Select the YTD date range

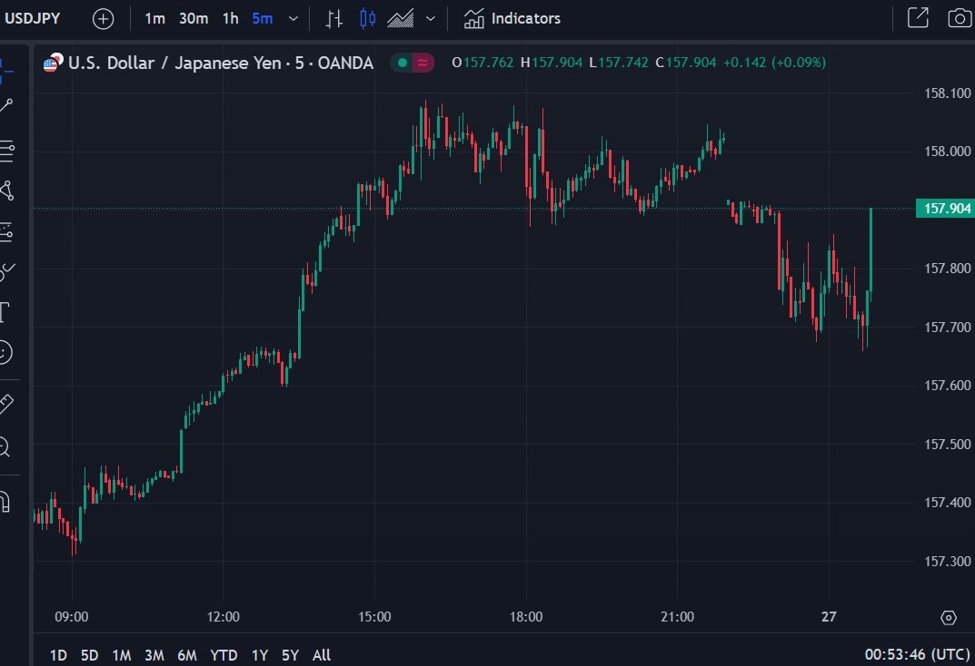pos(224,655)
